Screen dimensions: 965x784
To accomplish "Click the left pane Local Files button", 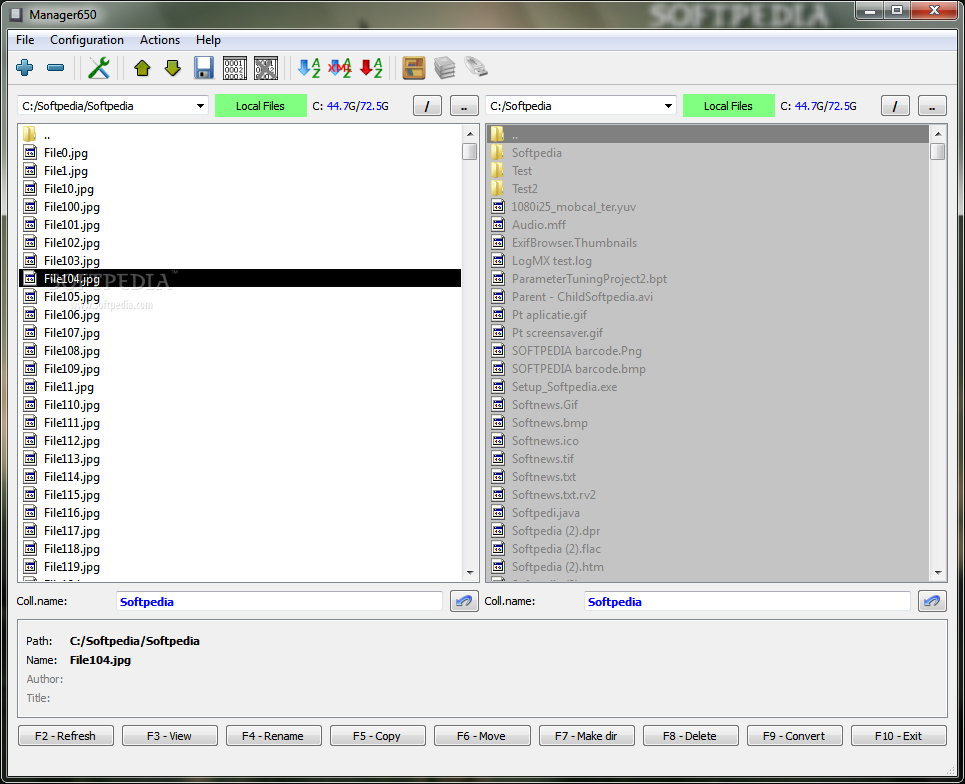I will tap(260, 106).
